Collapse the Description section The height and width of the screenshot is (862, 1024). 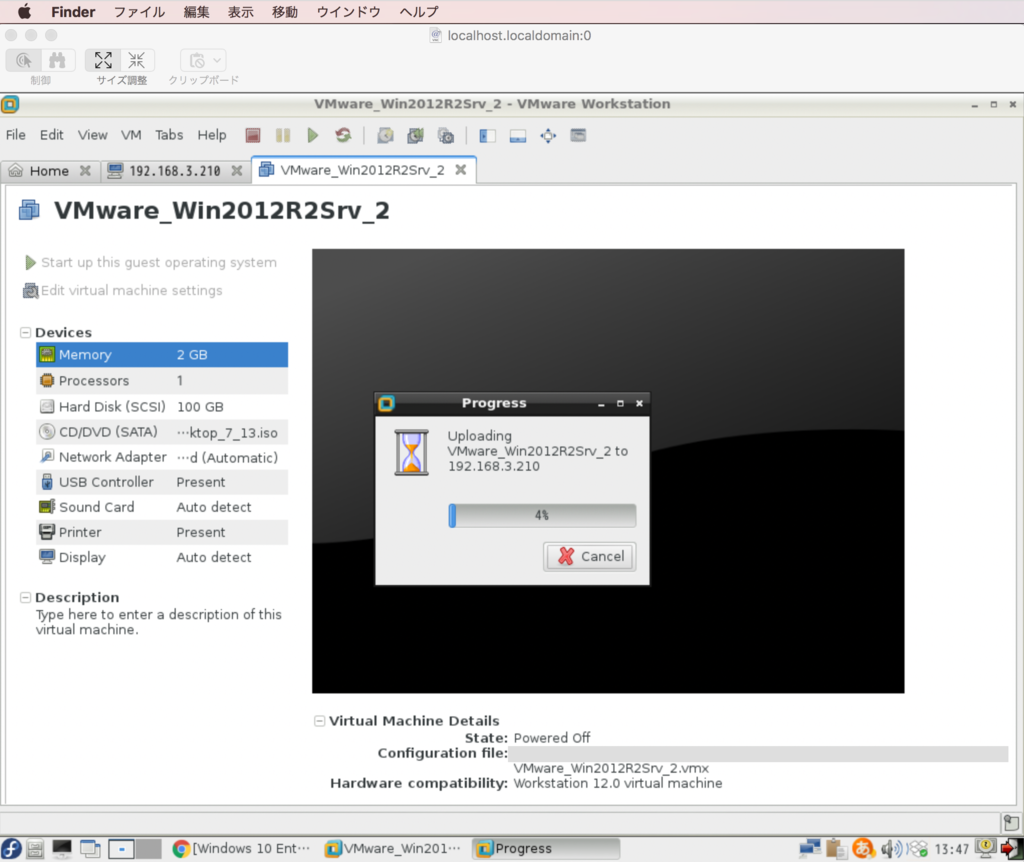[25, 598]
